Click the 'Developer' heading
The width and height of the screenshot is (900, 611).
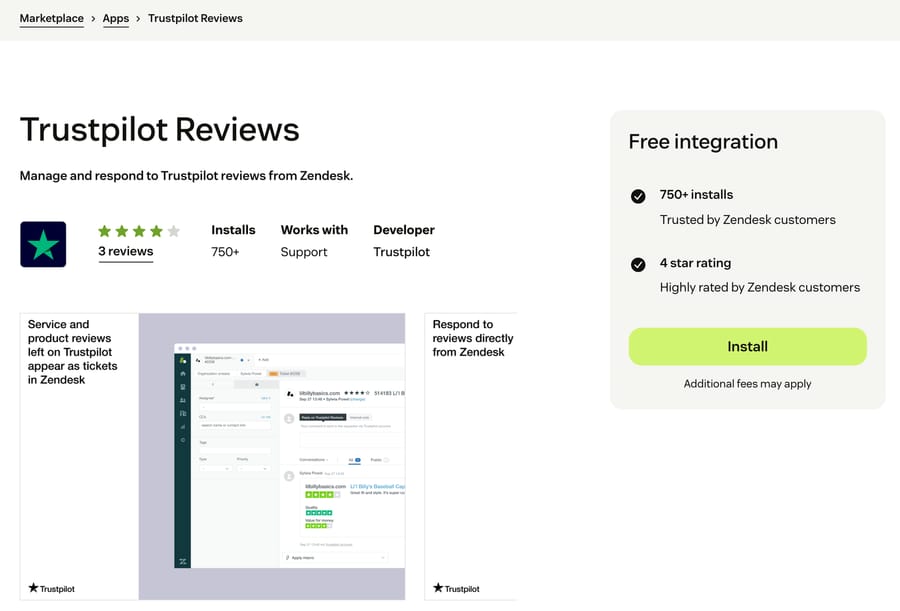[404, 230]
